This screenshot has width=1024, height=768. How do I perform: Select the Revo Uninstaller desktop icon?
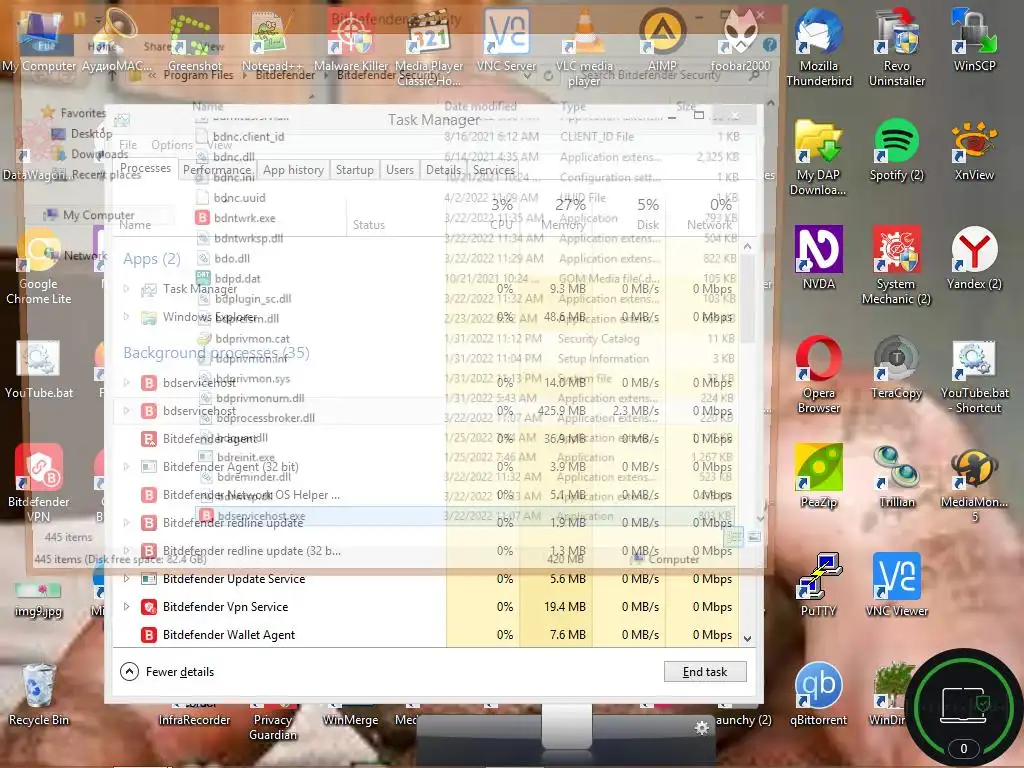click(x=897, y=47)
